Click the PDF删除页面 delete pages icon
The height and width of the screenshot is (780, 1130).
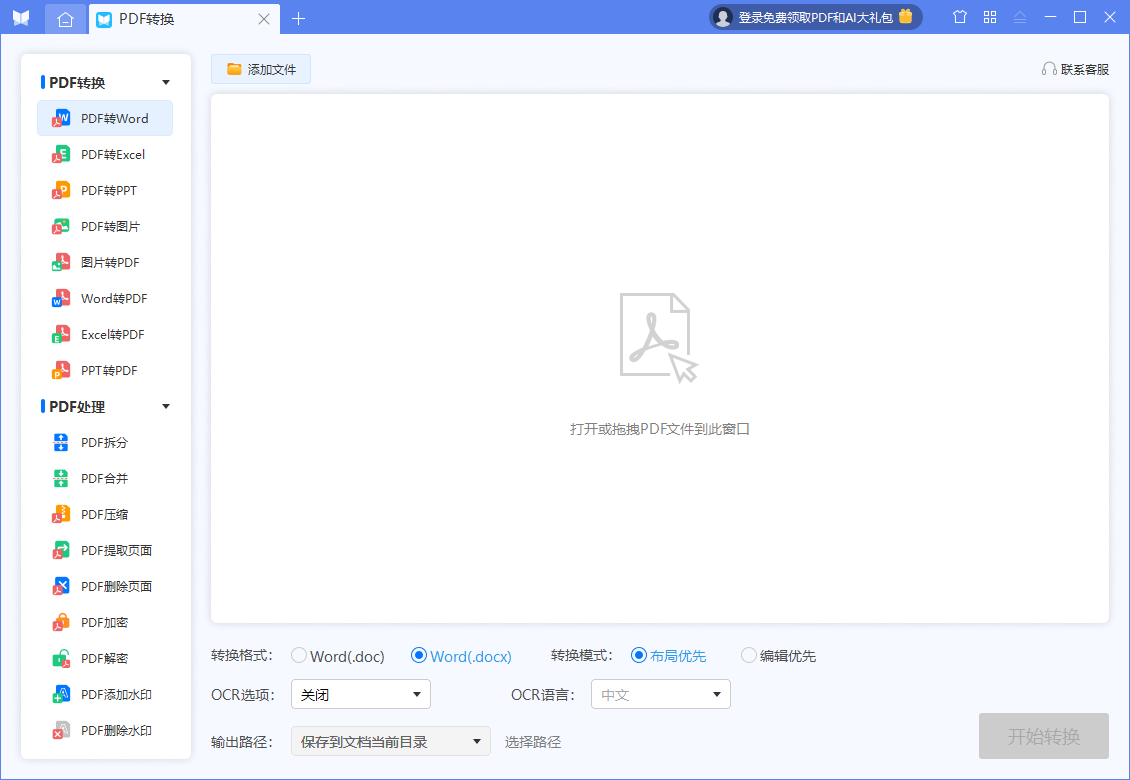point(61,587)
